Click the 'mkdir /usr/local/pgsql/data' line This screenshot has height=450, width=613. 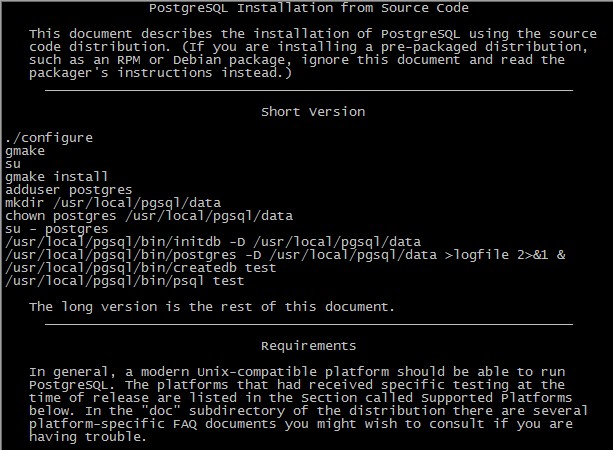113,203
